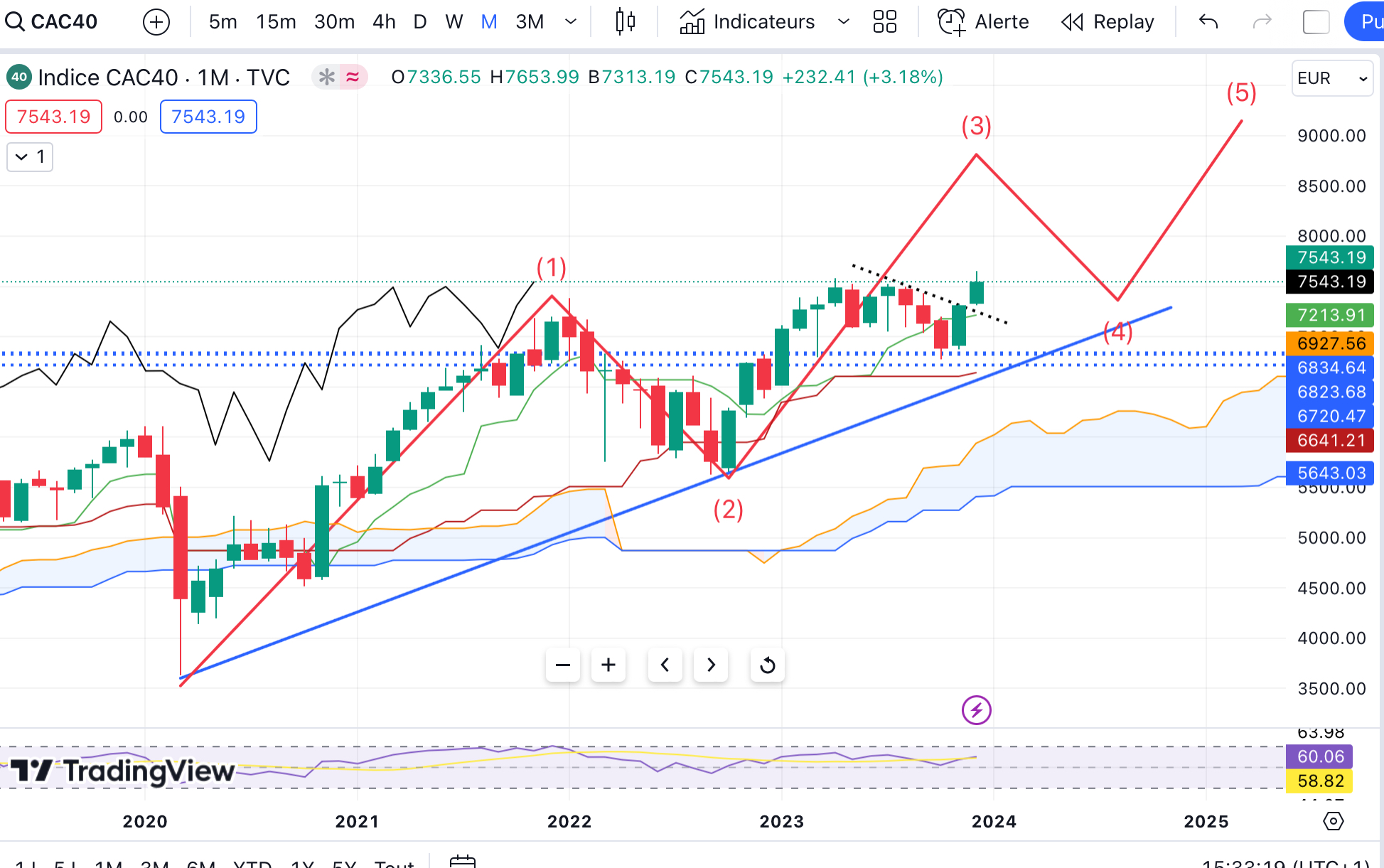Toggle the asterisk indicator next to symbol
Screen dimensions: 1384x868
[x=326, y=77]
